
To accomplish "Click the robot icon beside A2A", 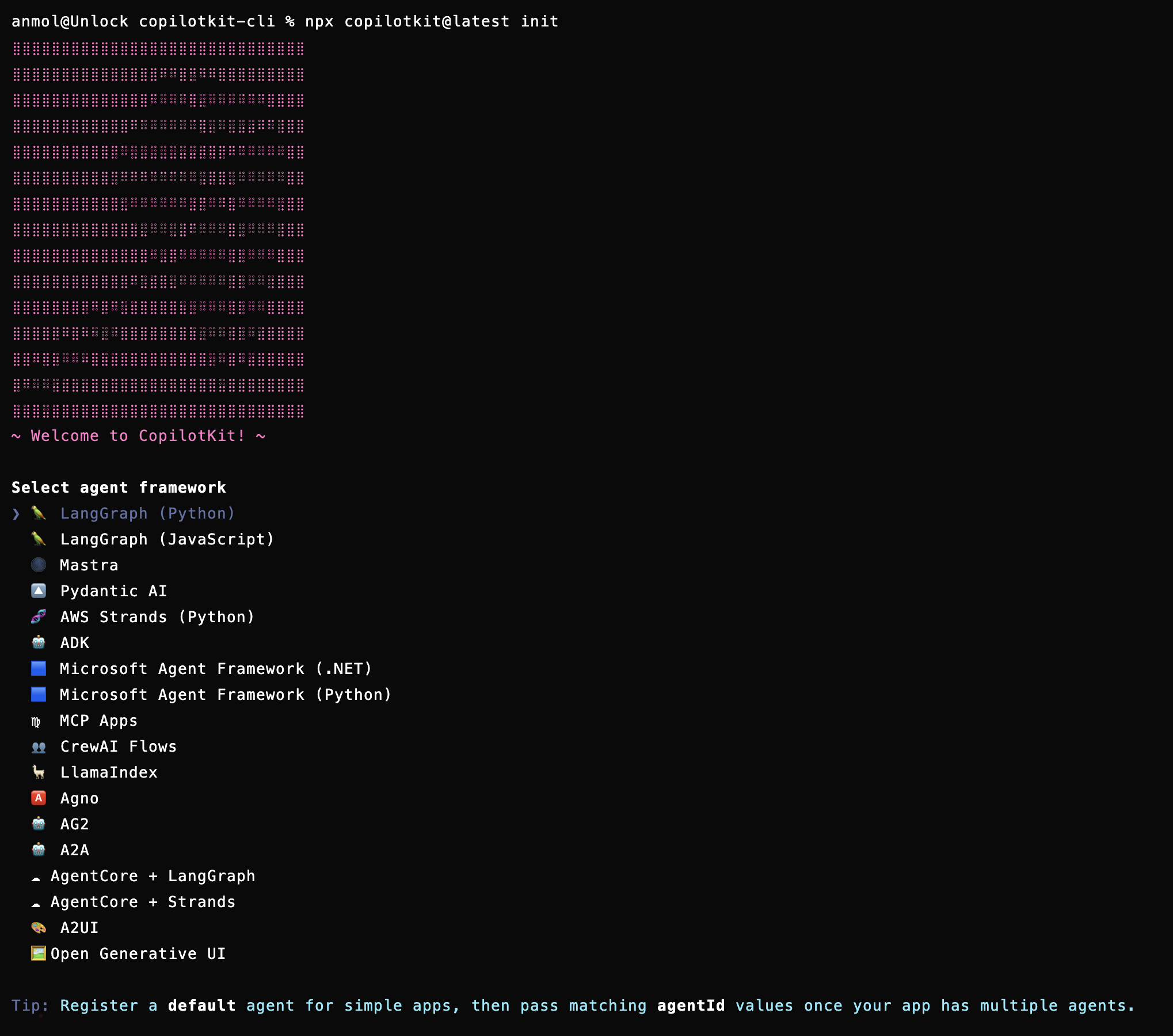I will [39, 850].
